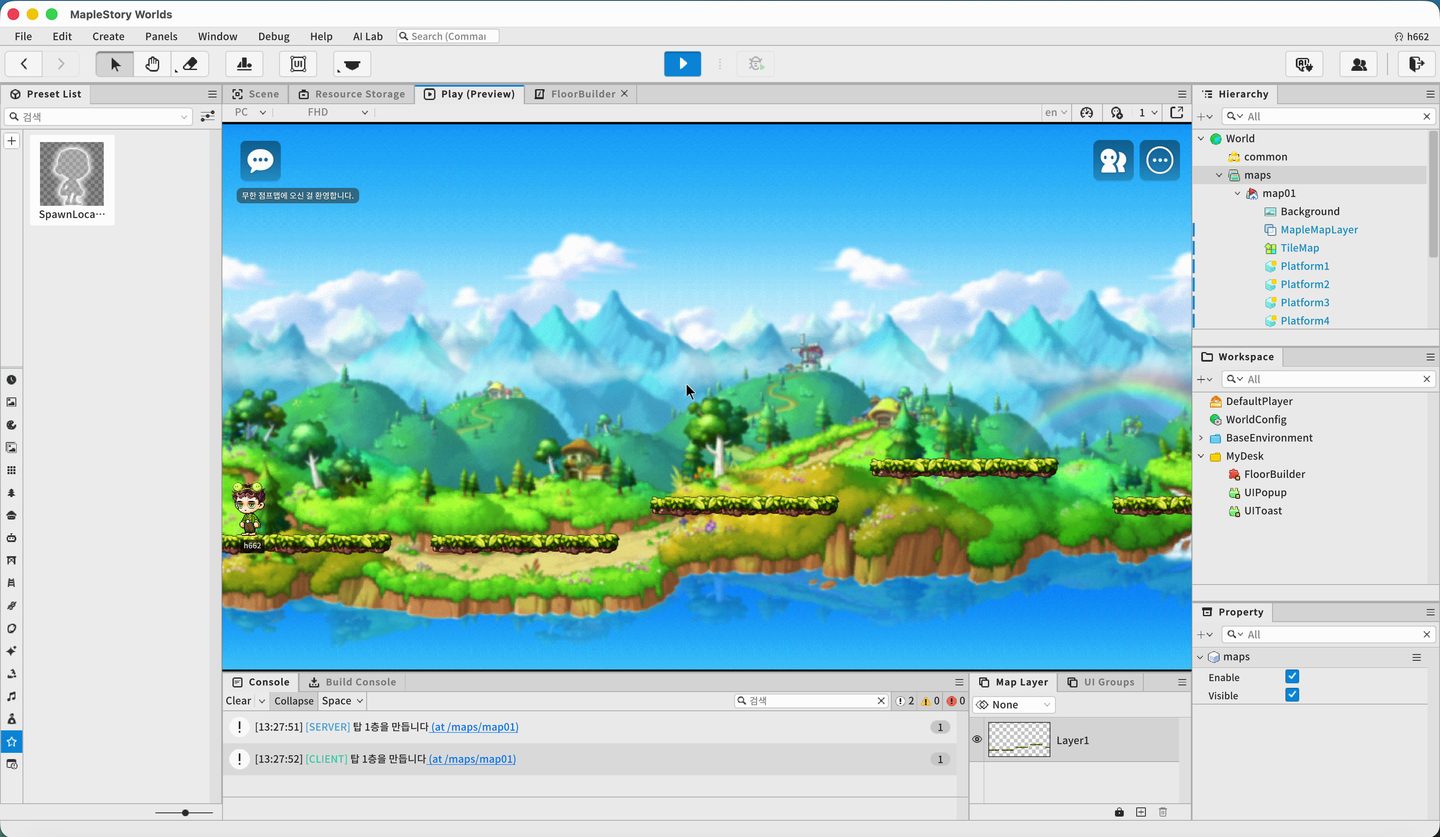This screenshot has height=837, width=1440.
Task: Open the in-game chat bubble icon
Action: 260,161
